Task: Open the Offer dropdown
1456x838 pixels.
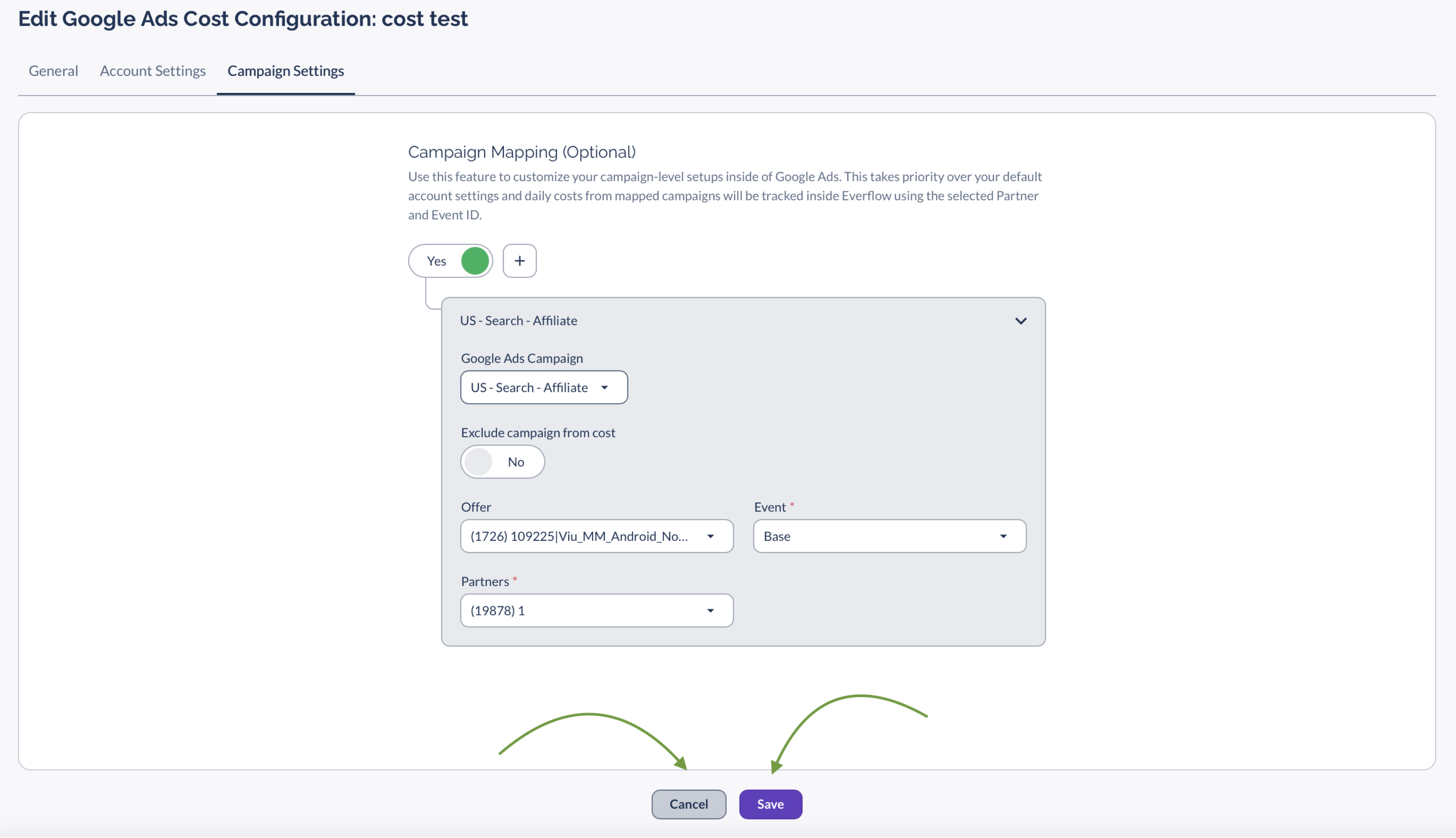Action: pyautogui.click(x=597, y=536)
